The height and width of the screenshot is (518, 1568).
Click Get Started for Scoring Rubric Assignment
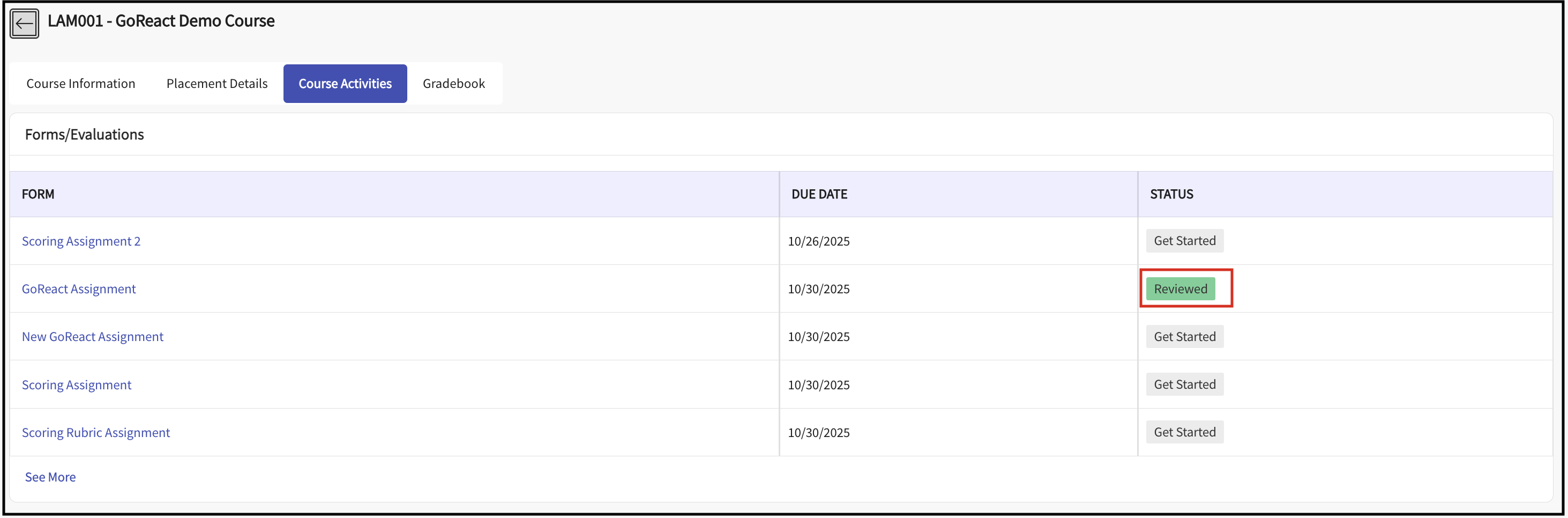1184,432
